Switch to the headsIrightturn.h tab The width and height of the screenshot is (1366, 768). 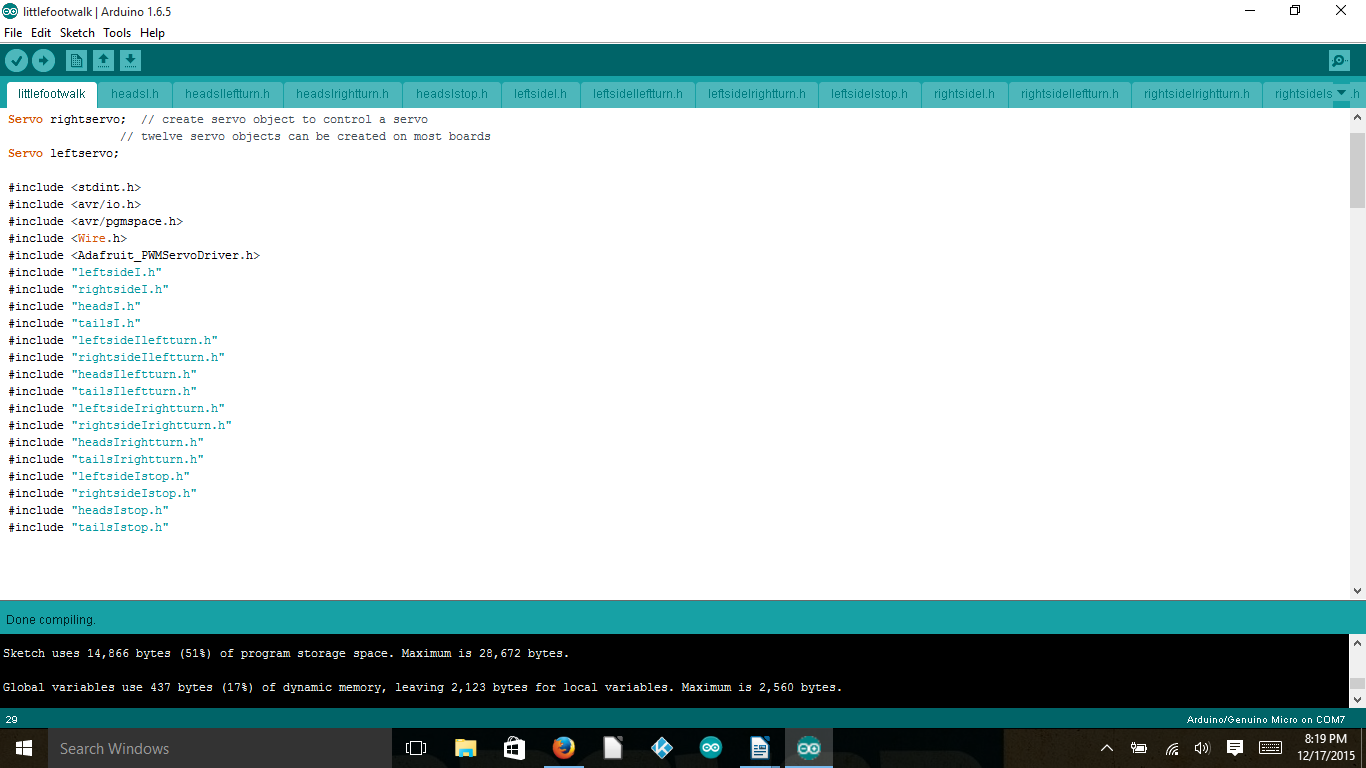[343, 94]
